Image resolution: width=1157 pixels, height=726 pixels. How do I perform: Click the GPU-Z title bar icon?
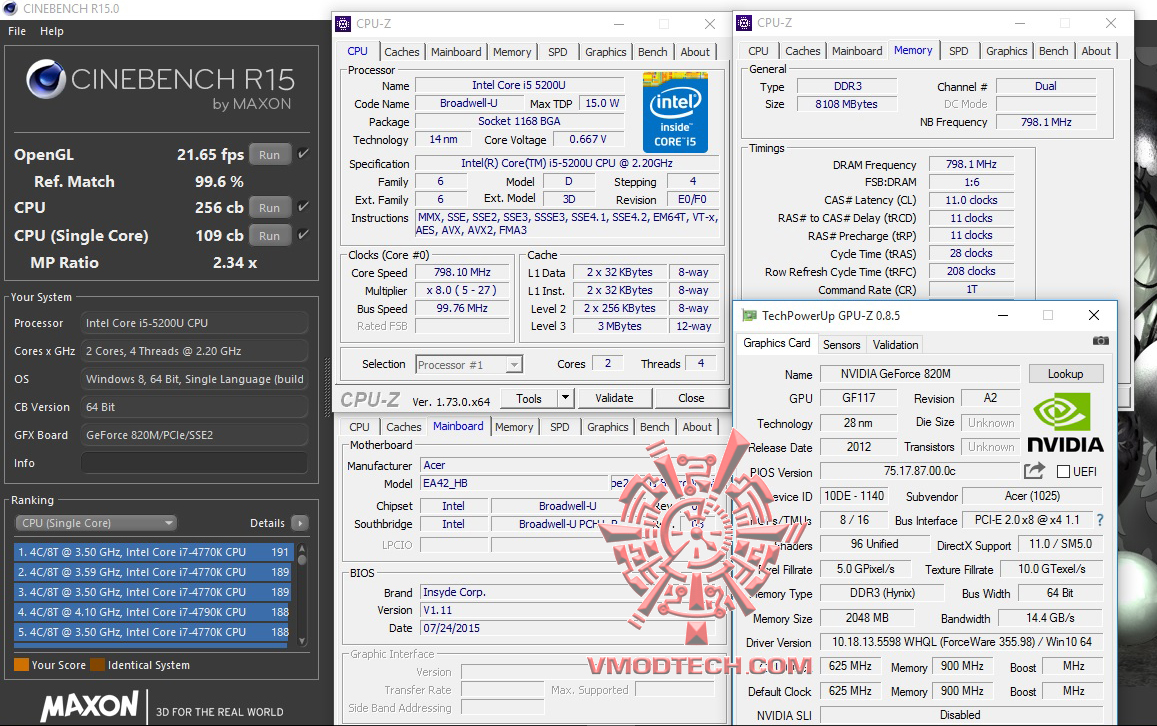click(750, 316)
